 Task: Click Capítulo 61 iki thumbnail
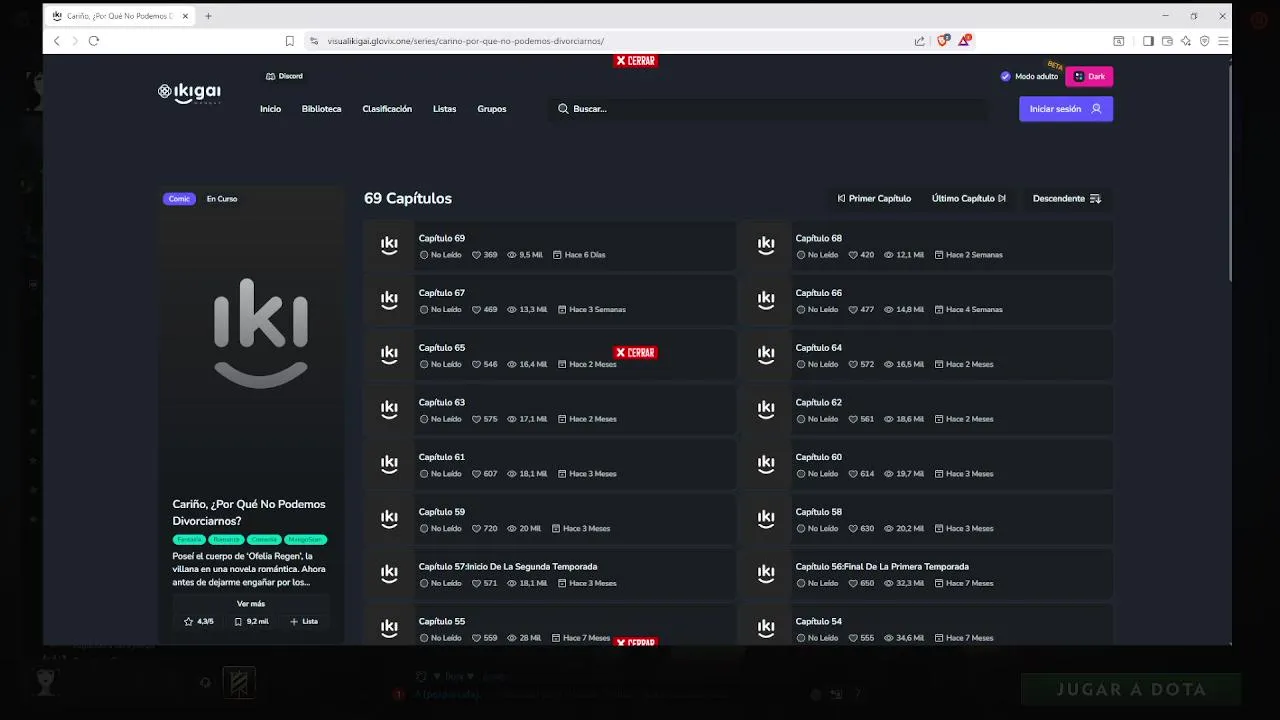click(389, 465)
